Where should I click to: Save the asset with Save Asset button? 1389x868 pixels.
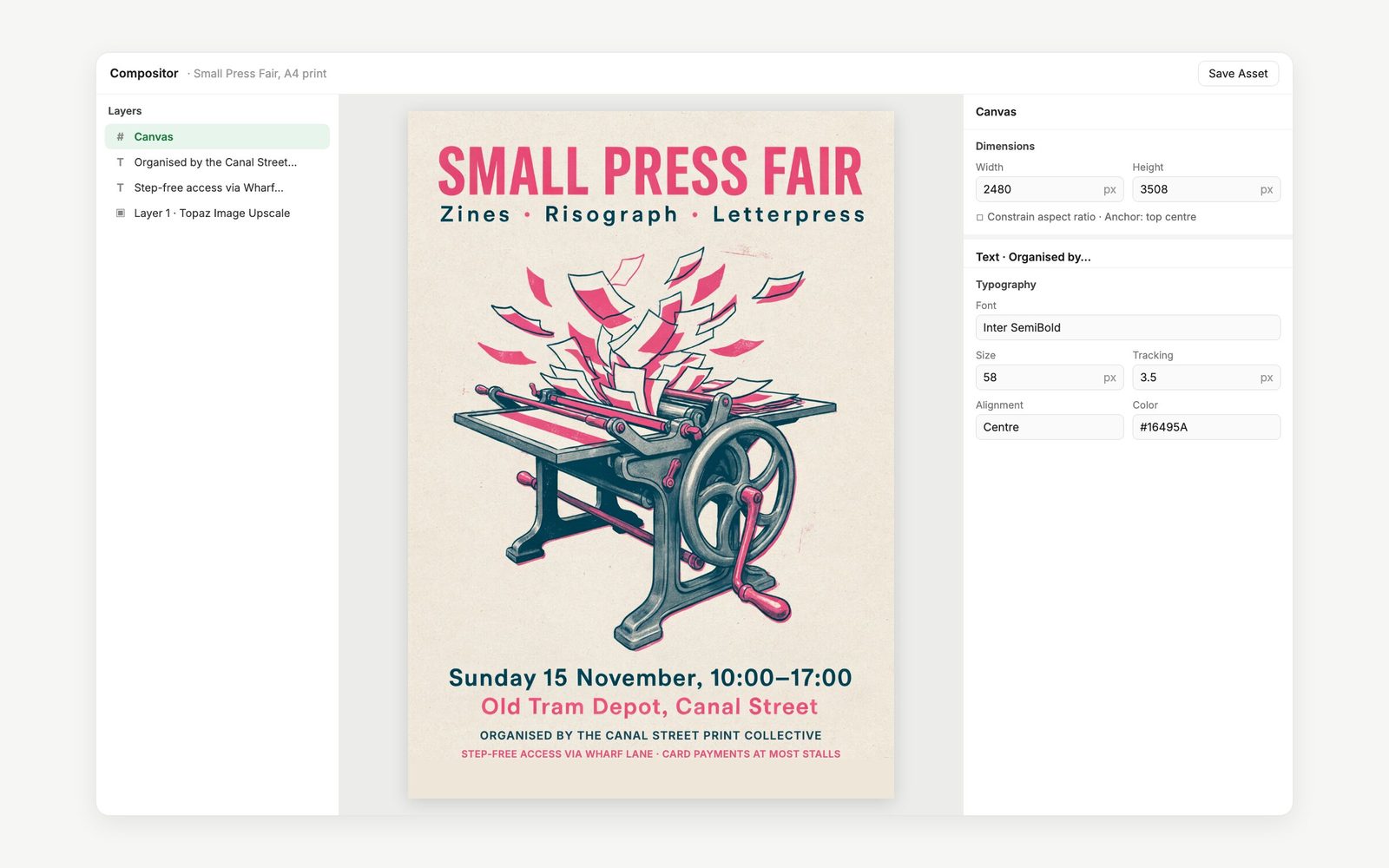click(1238, 74)
